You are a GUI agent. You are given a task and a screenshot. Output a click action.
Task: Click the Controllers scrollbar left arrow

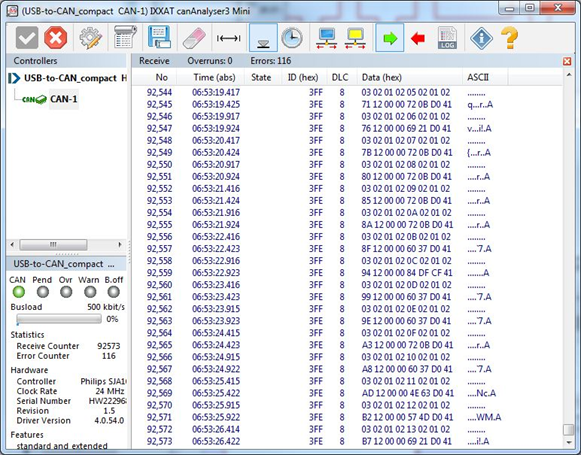pyautogui.click(x=12, y=245)
